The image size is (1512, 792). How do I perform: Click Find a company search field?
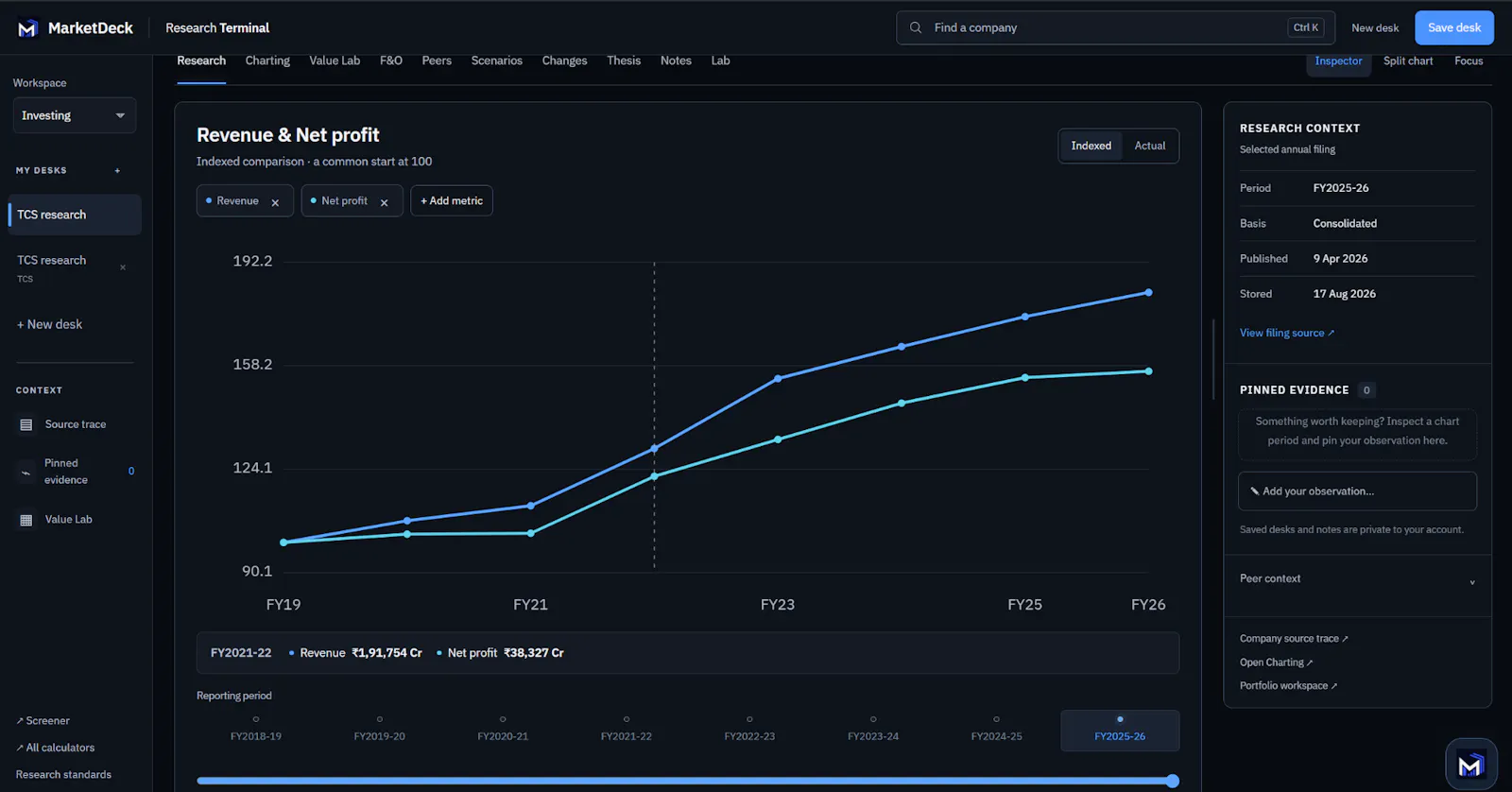[1116, 27]
